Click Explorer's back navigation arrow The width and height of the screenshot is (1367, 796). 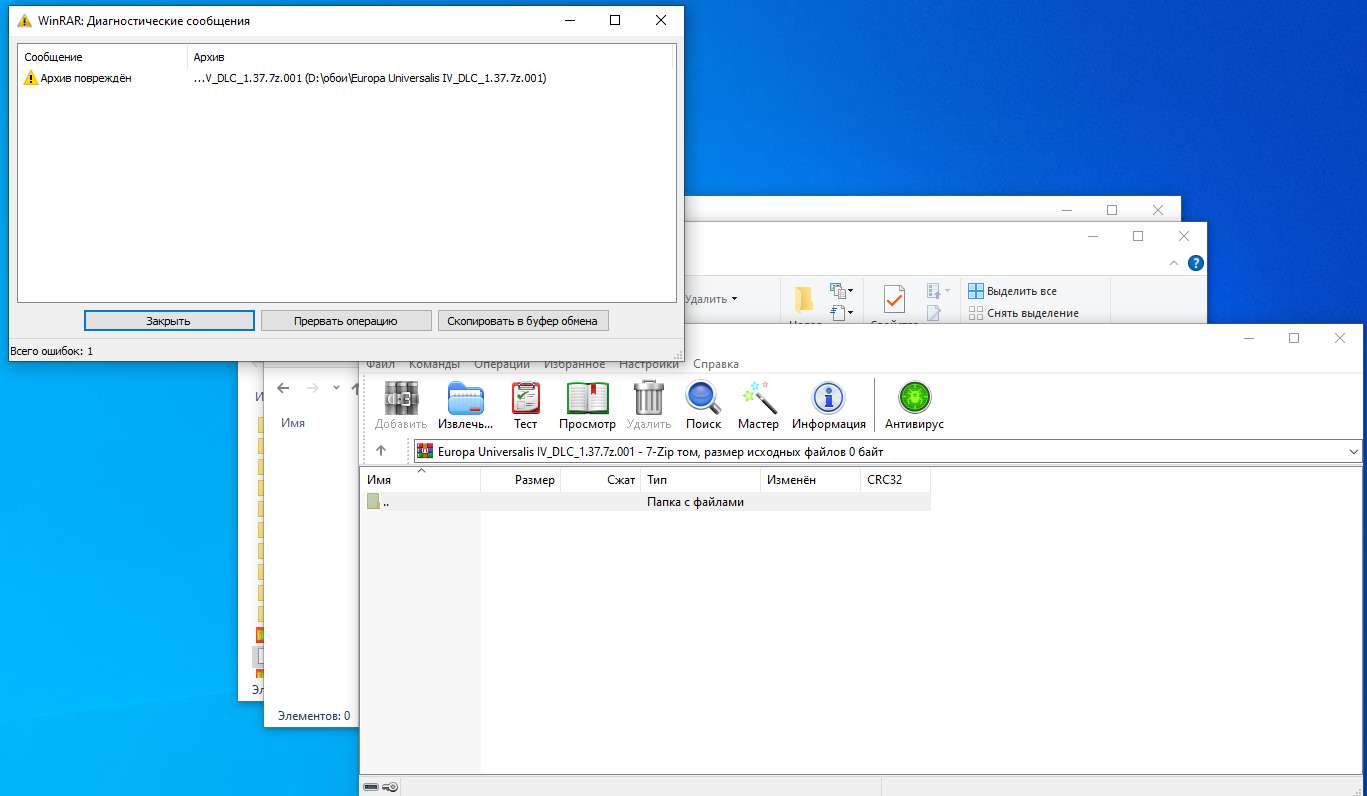(283, 388)
